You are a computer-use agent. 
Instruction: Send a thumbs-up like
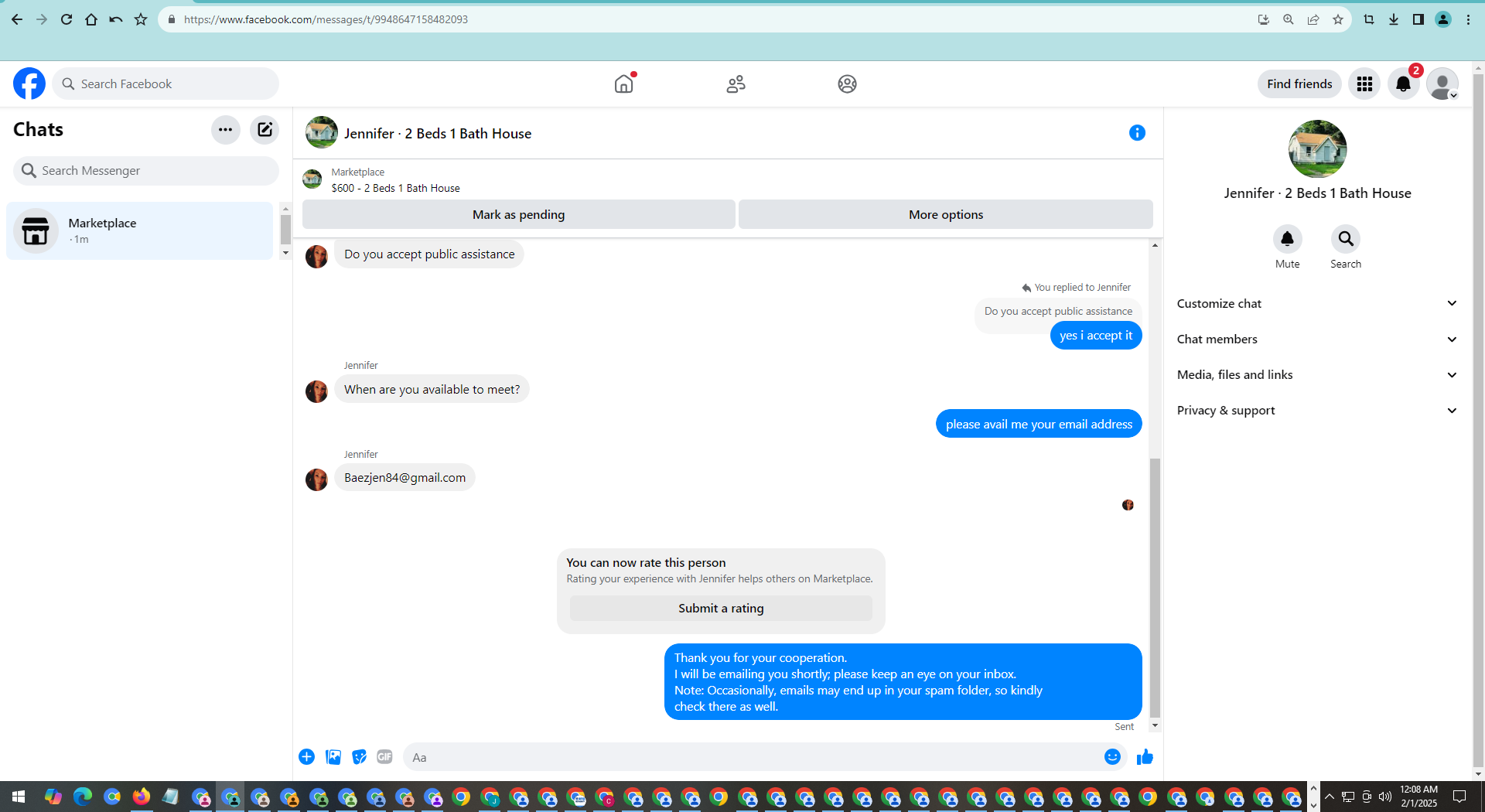point(1145,757)
